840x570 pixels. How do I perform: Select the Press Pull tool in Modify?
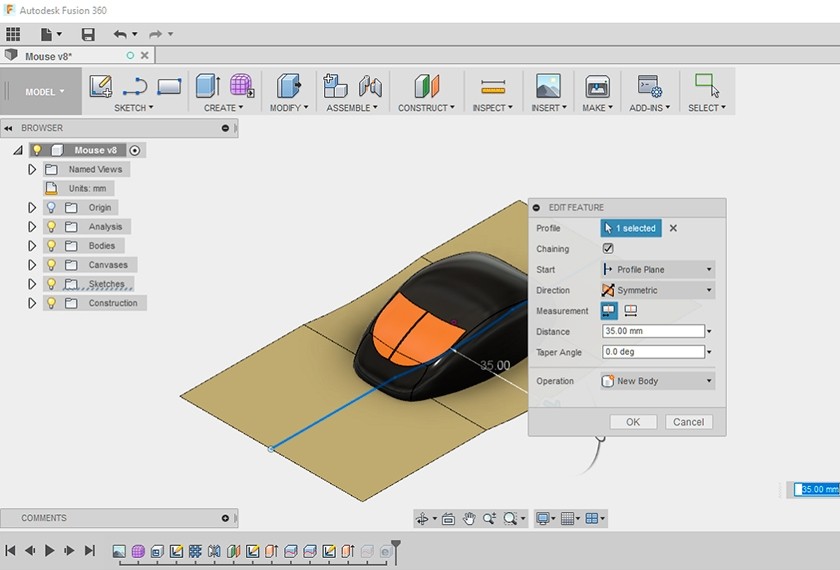pos(288,86)
